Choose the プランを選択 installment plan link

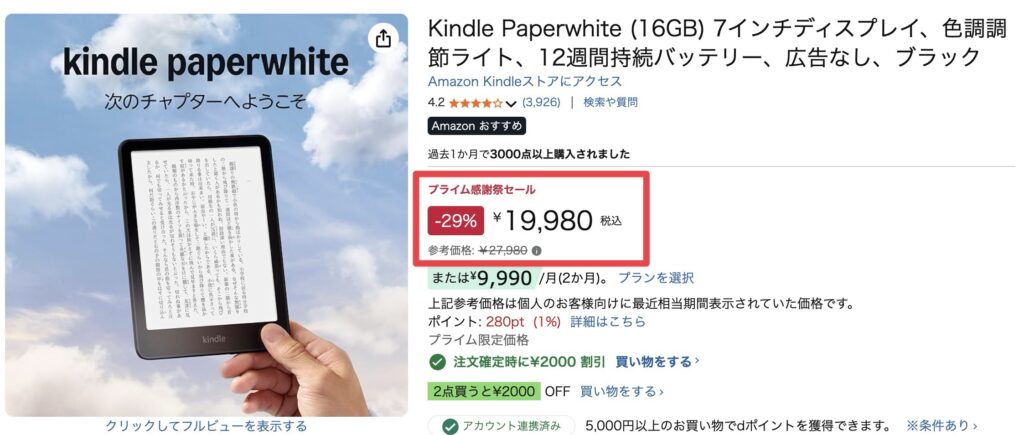click(x=655, y=278)
